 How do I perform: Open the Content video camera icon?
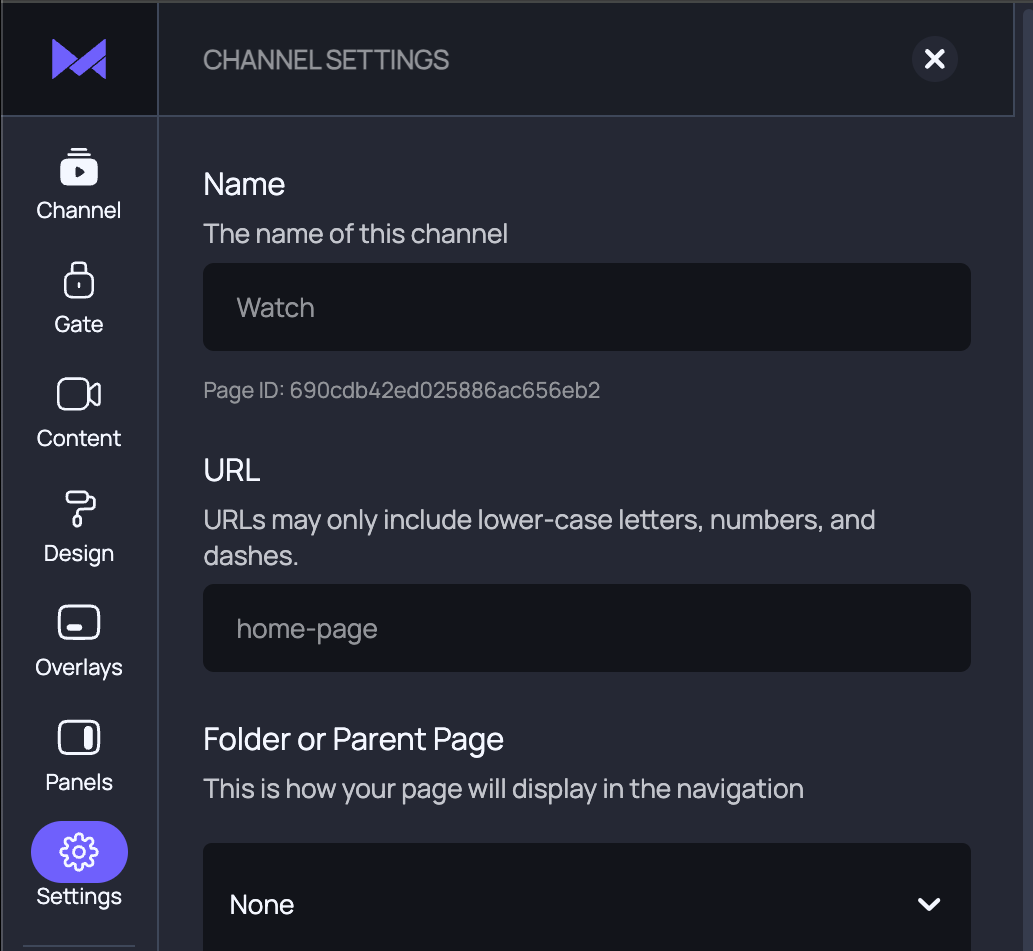pyautogui.click(x=78, y=395)
